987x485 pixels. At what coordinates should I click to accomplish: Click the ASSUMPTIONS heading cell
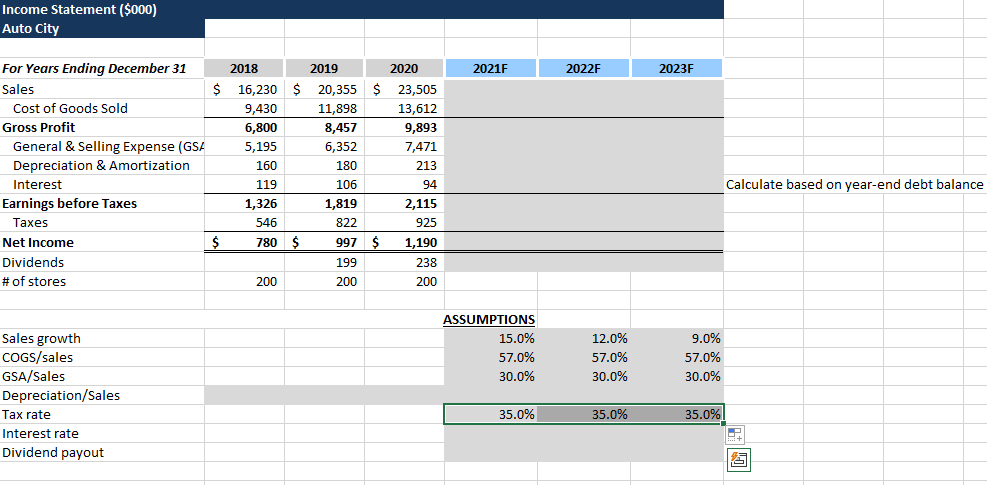pyautogui.click(x=490, y=319)
